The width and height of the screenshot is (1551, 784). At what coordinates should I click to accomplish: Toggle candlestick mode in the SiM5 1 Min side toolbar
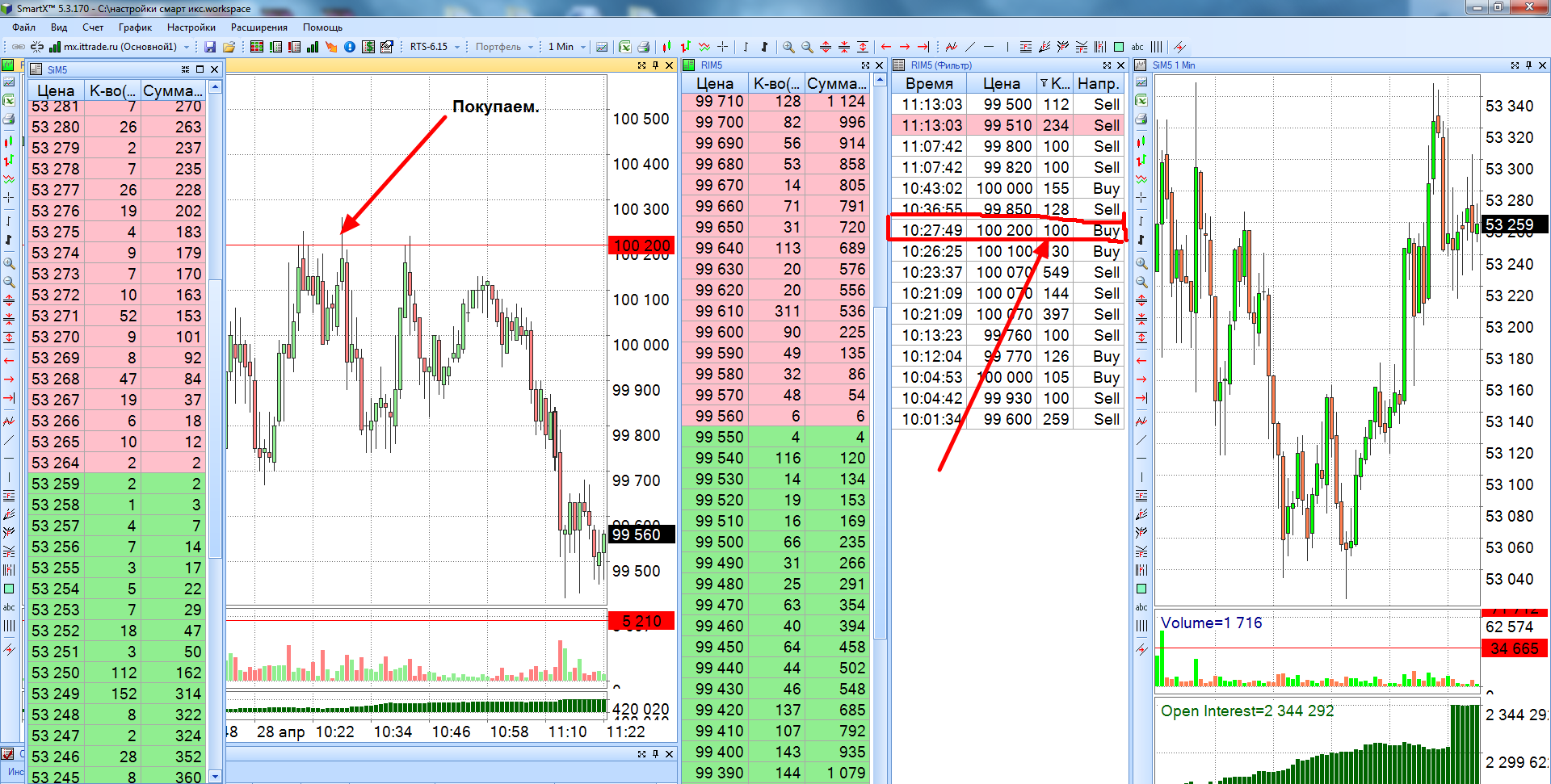pos(1141,142)
